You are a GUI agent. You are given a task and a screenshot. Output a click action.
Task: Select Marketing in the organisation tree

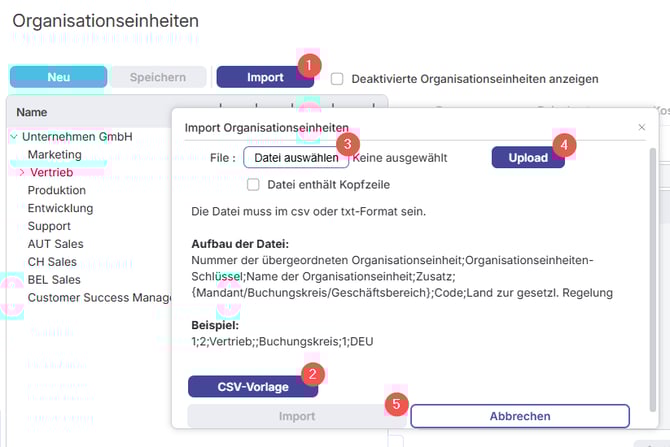click(x=55, y=155)
